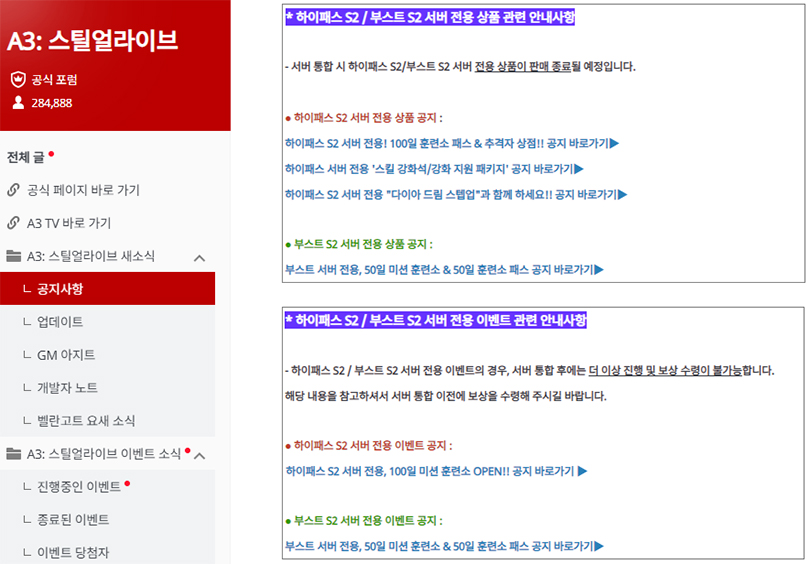Click heading 서버 전용 이벤트 관련 안내사항
Viewport: 810px width, 564px height.
click(x=436, y=320)
